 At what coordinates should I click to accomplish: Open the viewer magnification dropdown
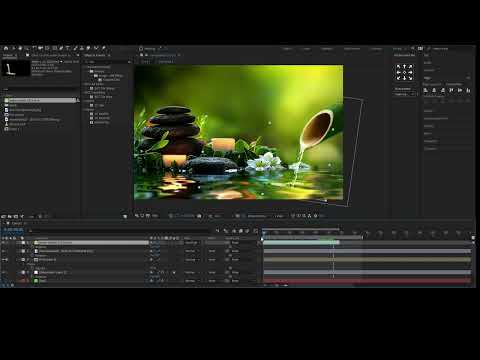click(x=155, y=216)
